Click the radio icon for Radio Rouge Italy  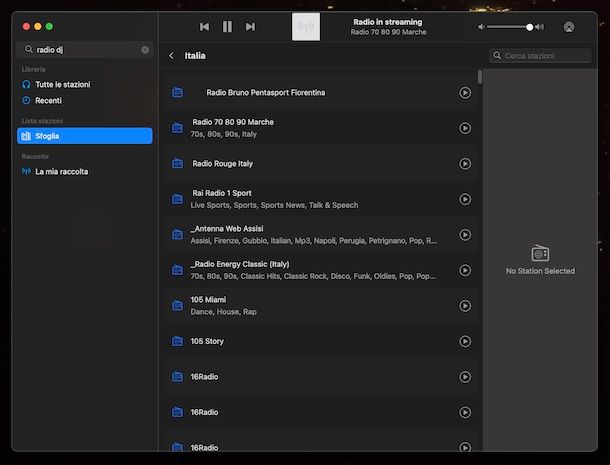point(177,163)
